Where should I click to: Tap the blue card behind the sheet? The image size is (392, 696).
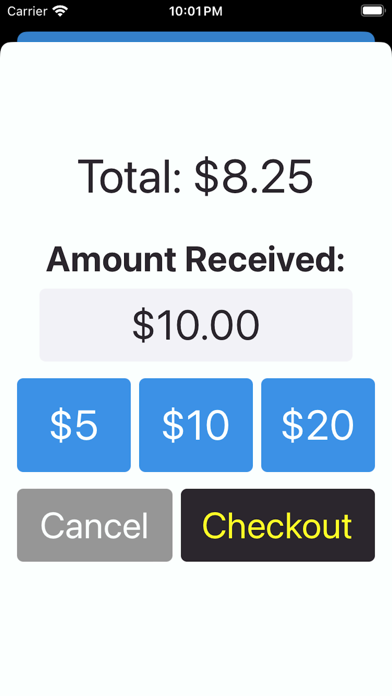click(x=196, y=36)
